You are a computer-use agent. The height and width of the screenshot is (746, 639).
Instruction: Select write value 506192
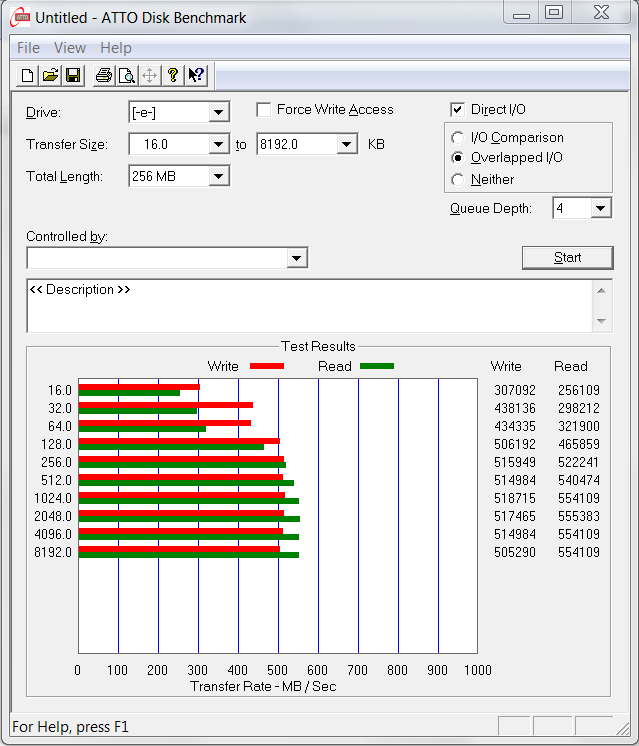(x=515, y=444)
